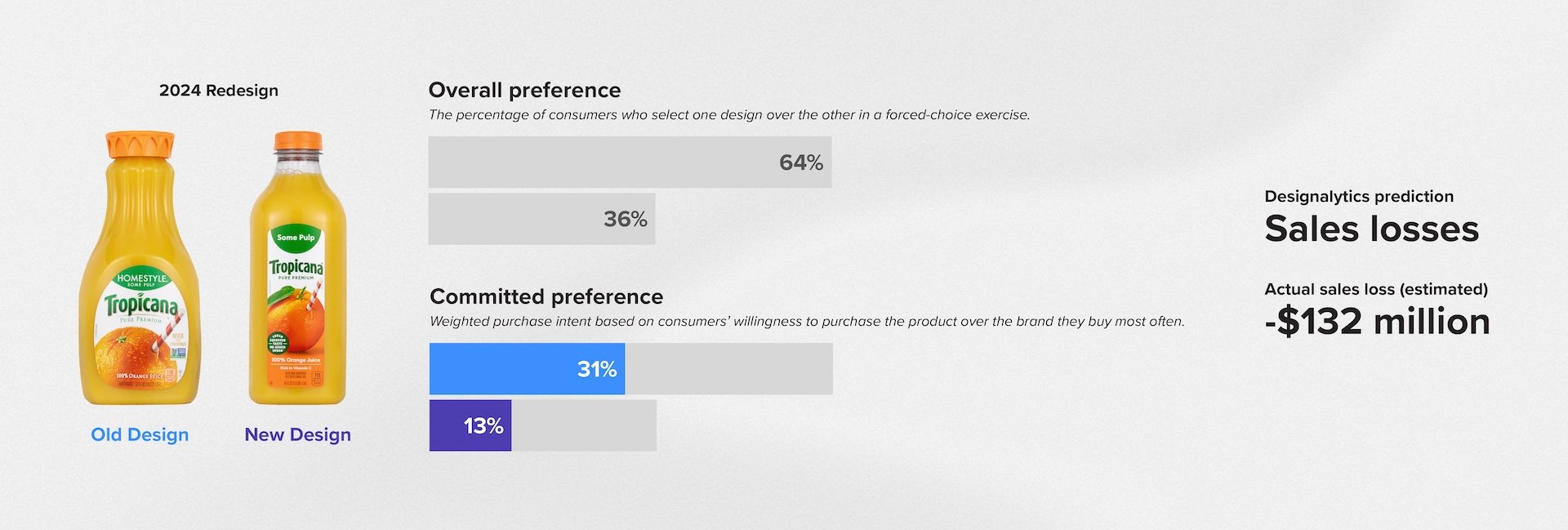Click the blue 31% committed preference bar
The height and width of the screenshot is (530, 1568).
[x=527, y=369]
